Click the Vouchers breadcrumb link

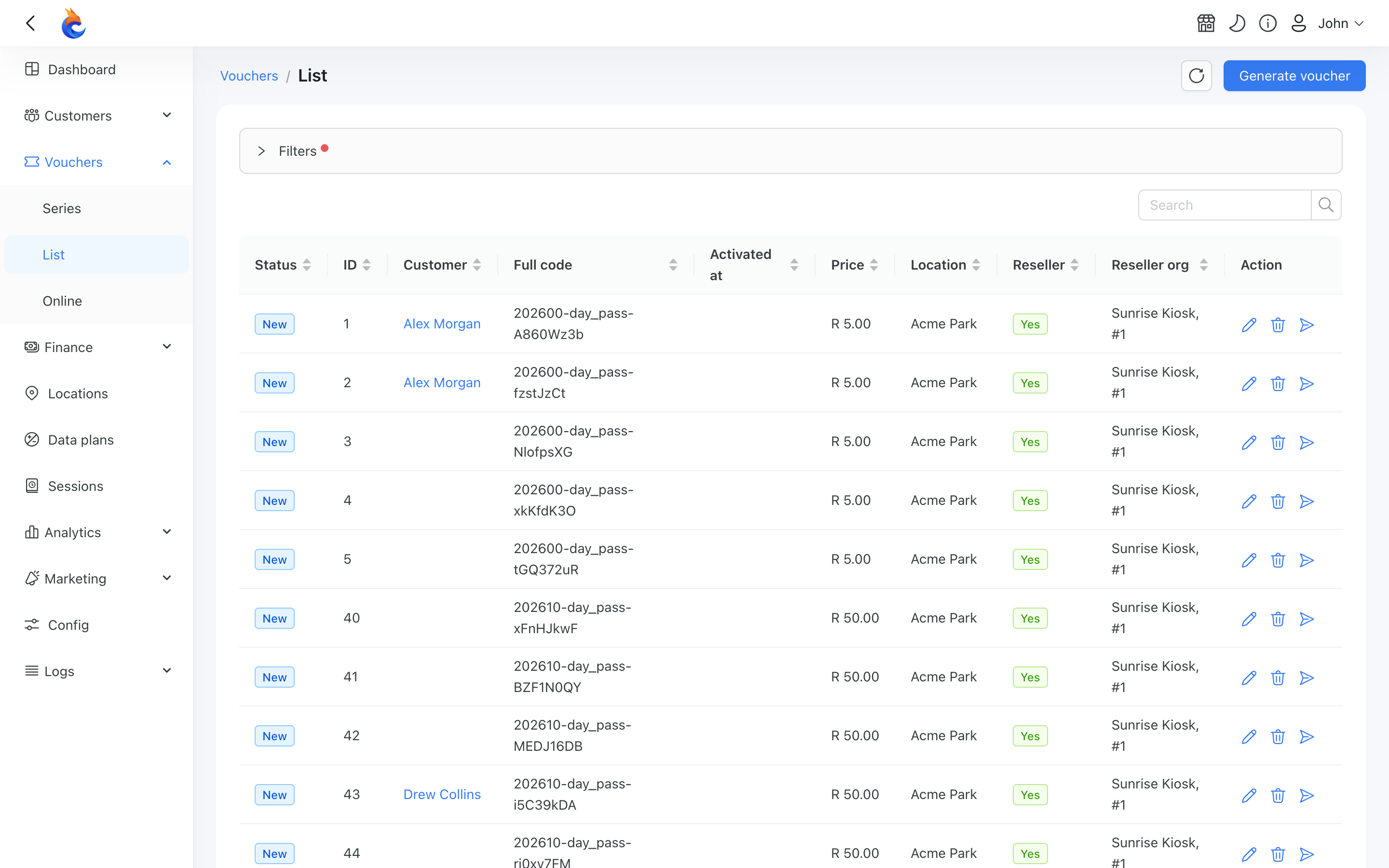tap(249, 76)
